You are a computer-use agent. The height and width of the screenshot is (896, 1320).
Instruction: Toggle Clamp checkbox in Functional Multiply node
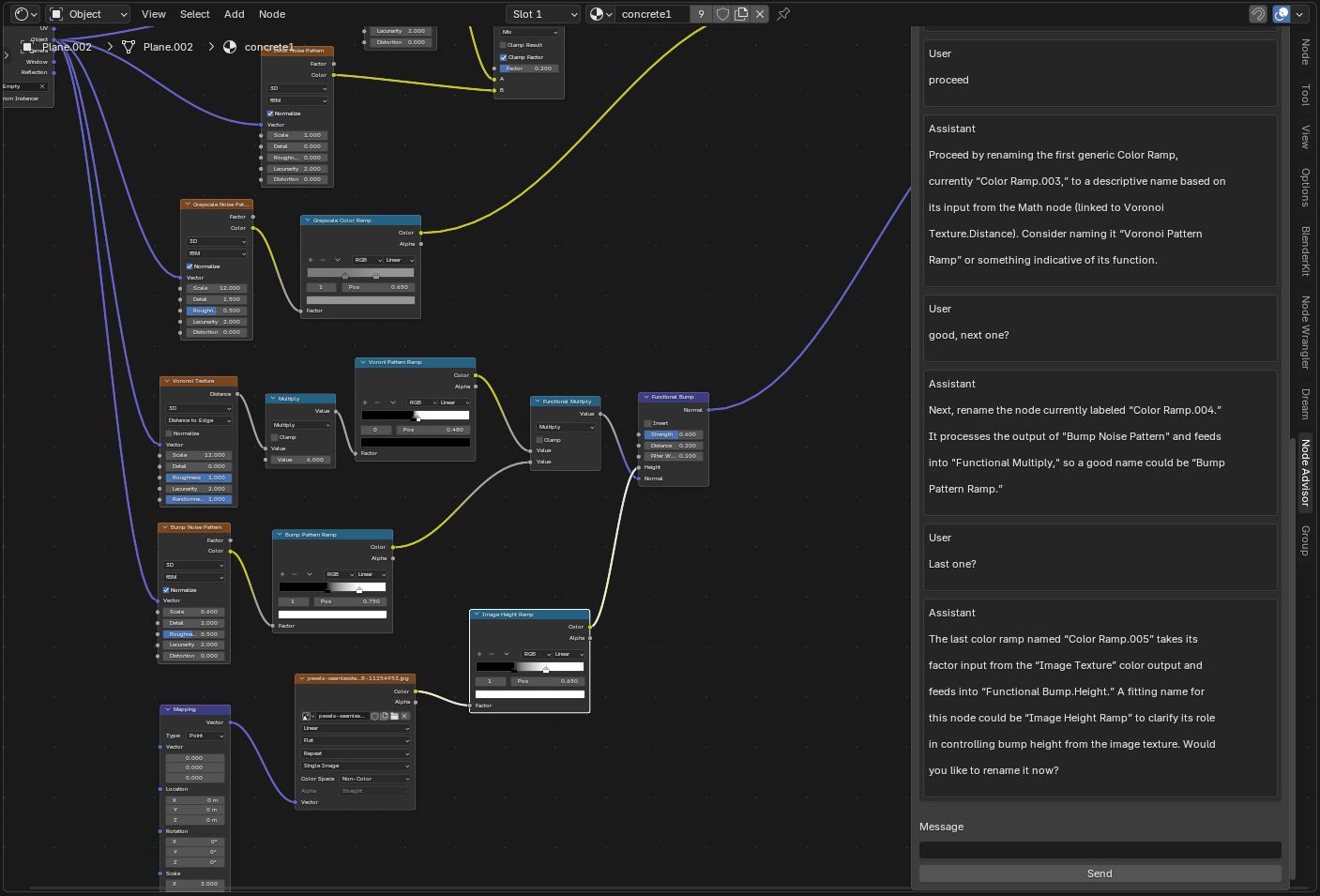(539, 440)
